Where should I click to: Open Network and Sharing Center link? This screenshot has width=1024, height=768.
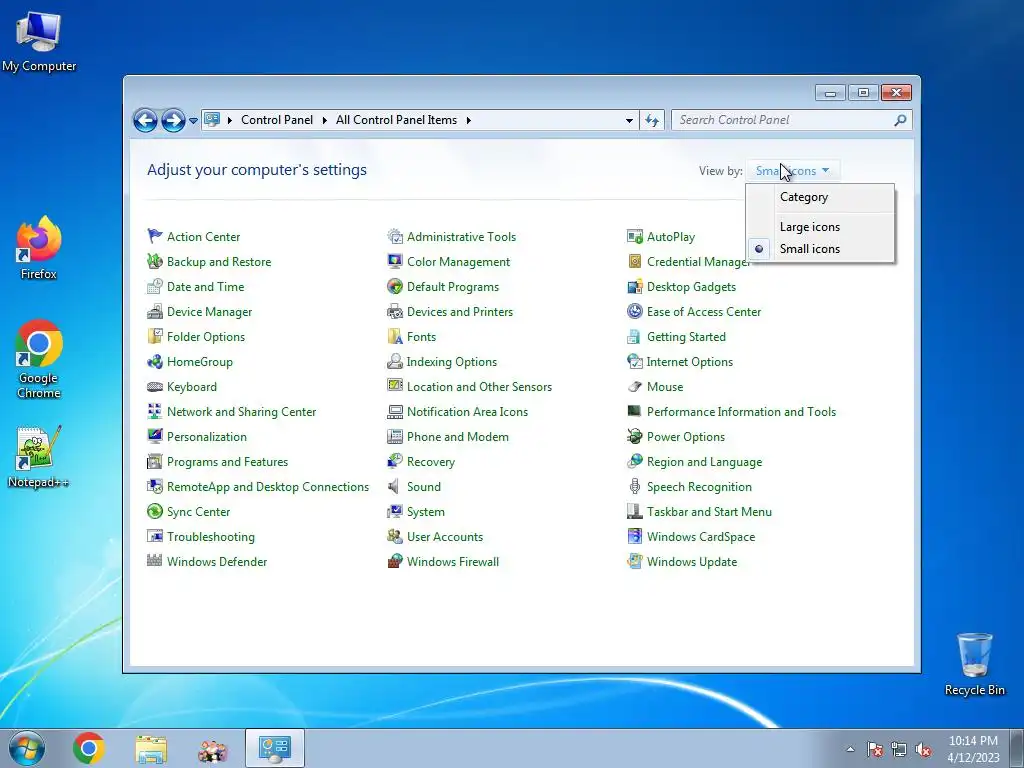(242, 411)
